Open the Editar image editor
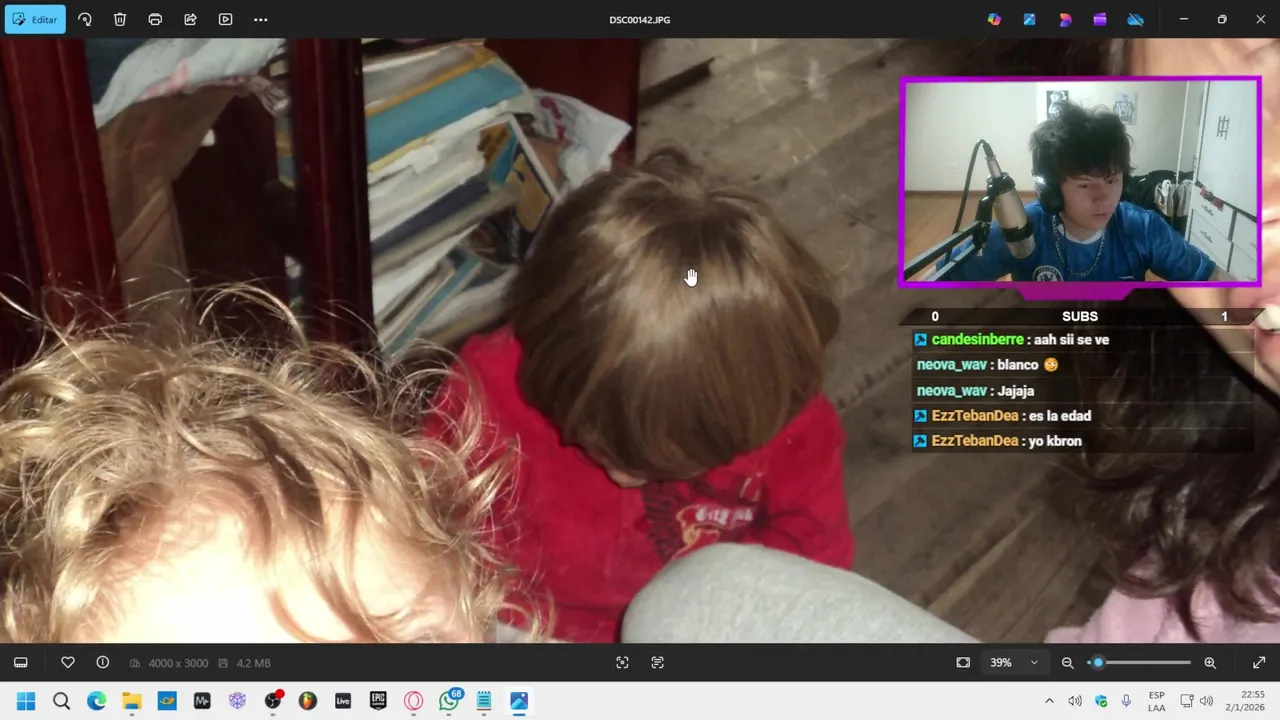 35,19
